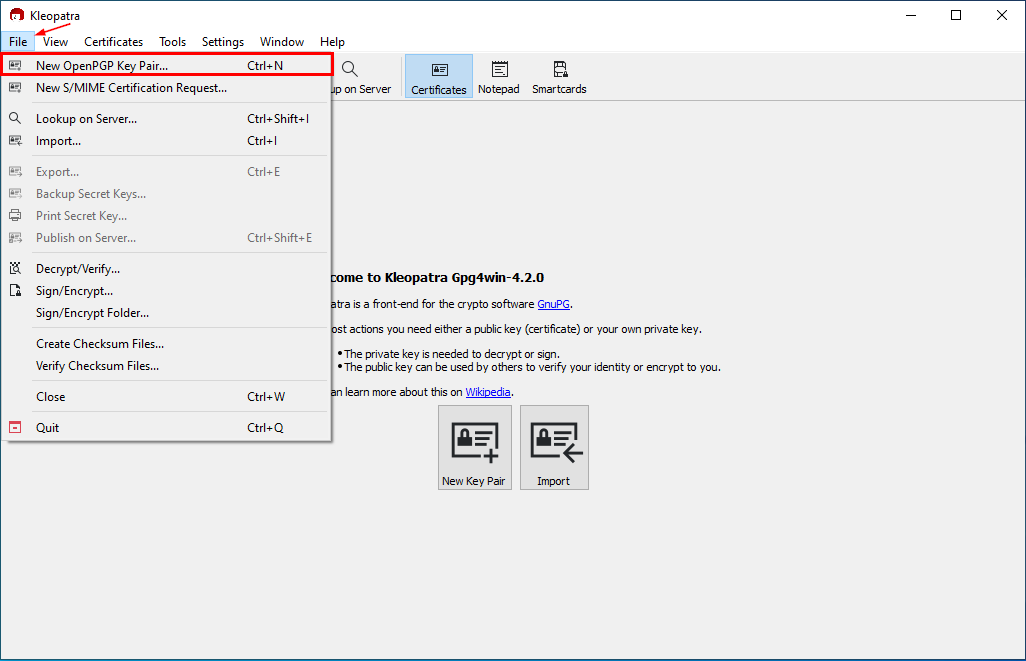This screenshot has height=661, width=1026.
Task: Click the Lookup on Server magnifier icon
Action: [349, 68]
